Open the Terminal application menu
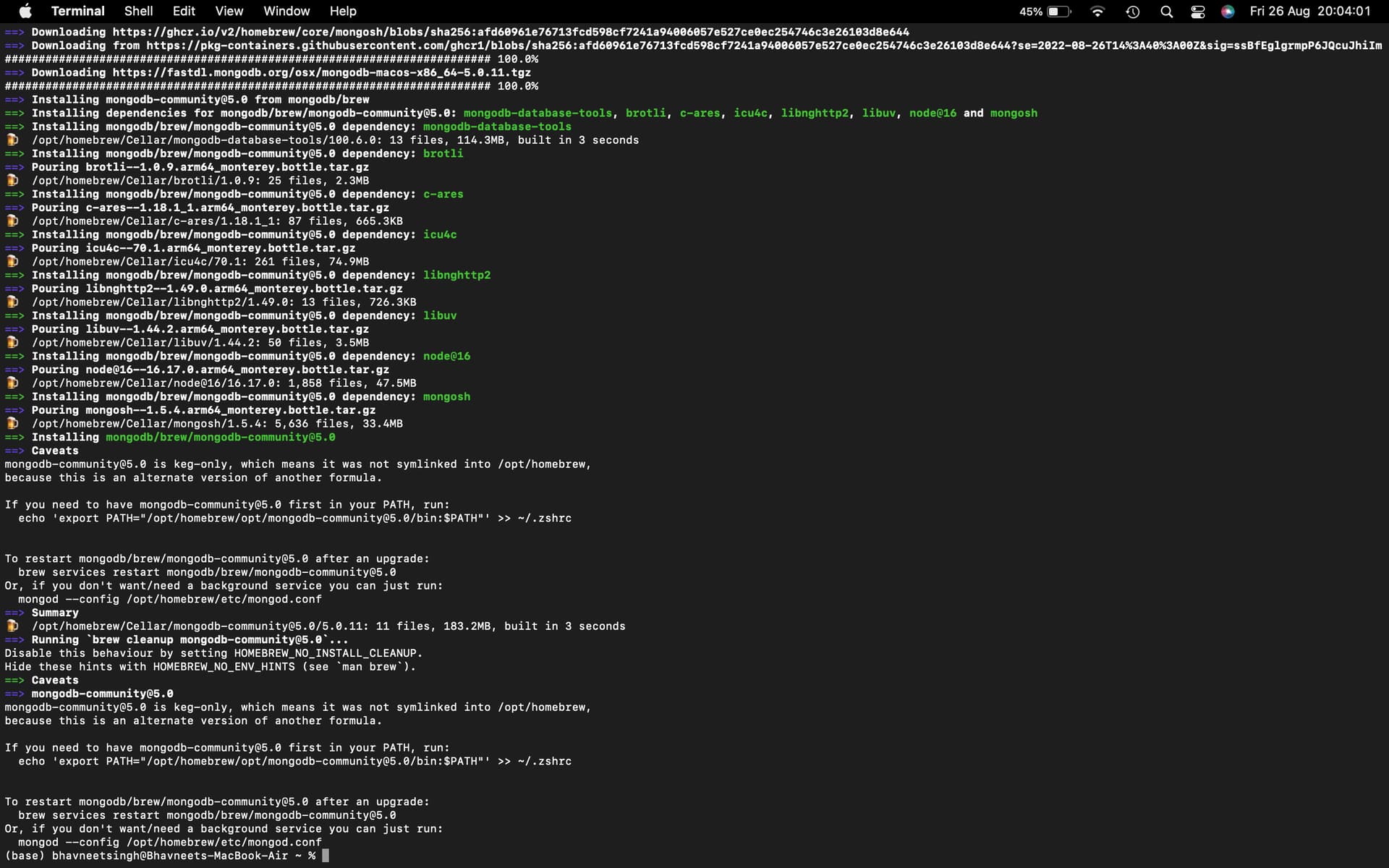 [77, 11]
